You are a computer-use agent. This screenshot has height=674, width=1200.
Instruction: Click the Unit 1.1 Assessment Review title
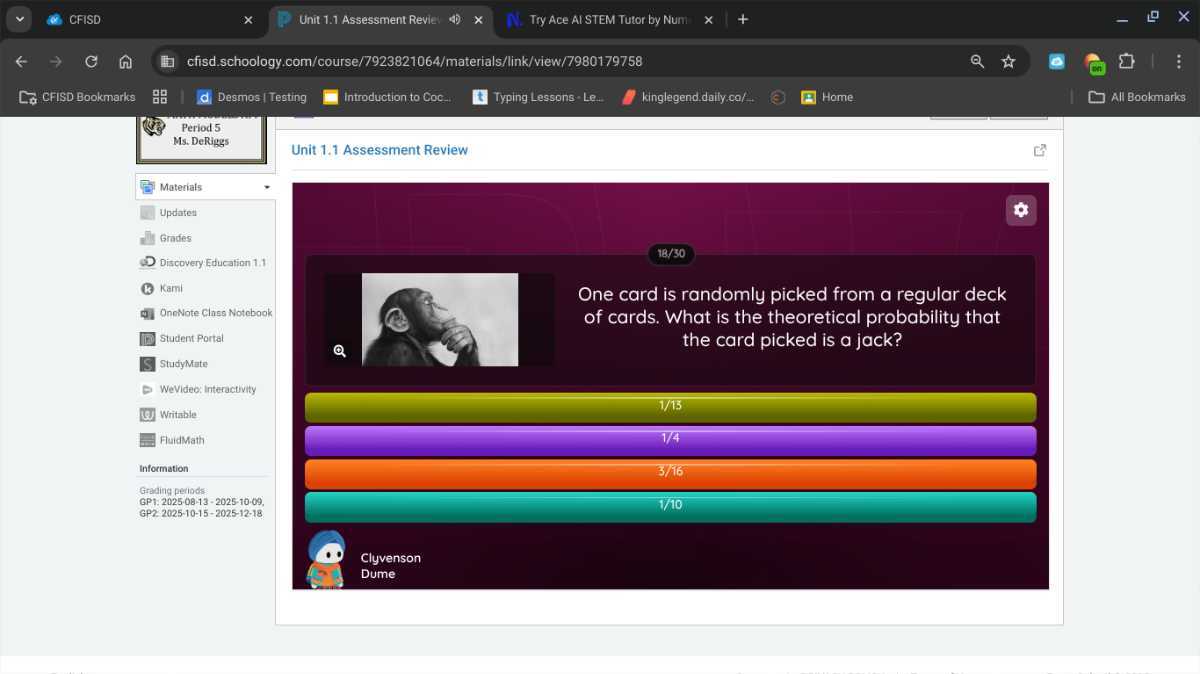(x=380, y=150)
